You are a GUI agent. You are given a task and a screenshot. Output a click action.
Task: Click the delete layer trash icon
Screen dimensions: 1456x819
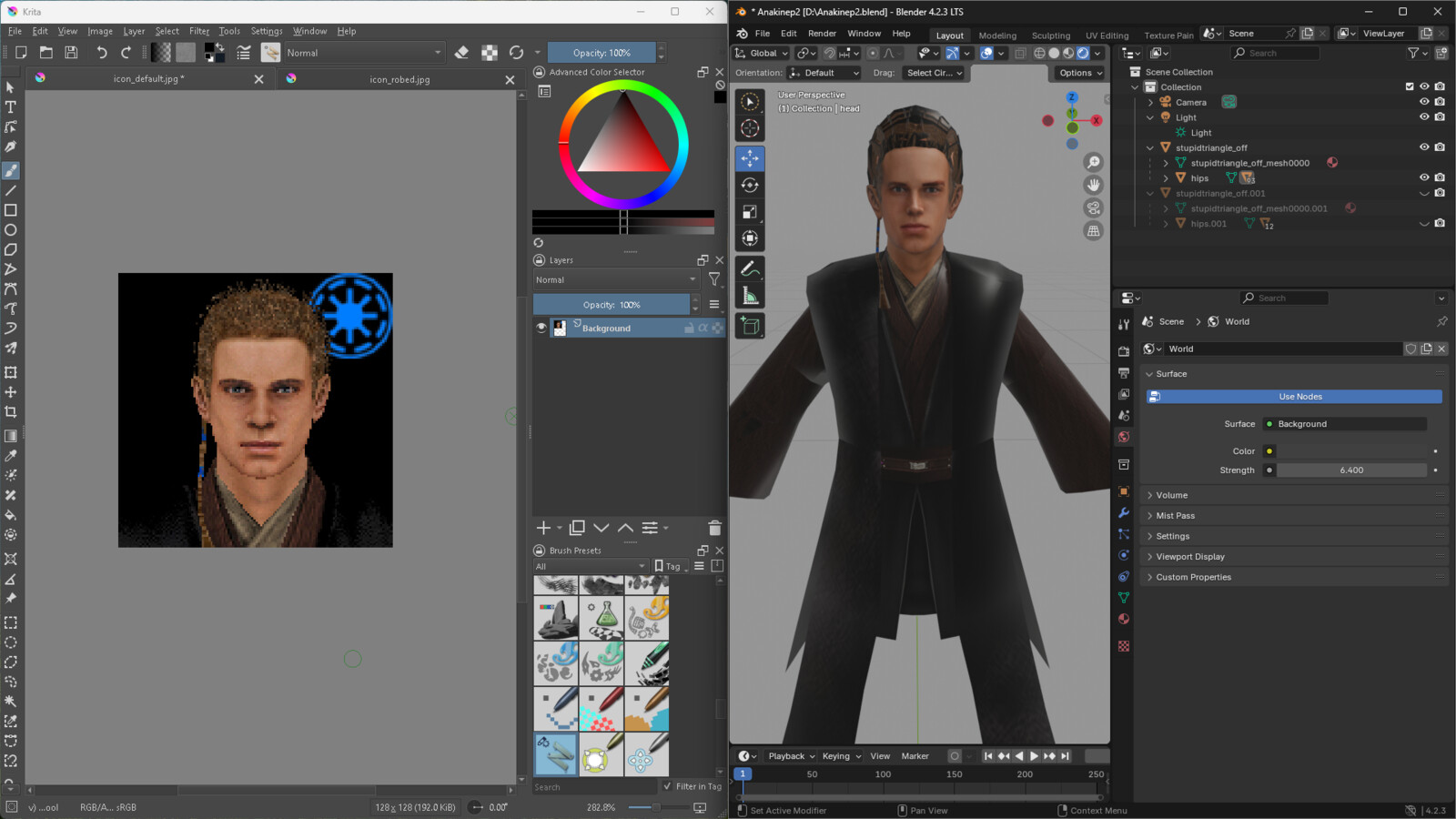click(714, 528)
